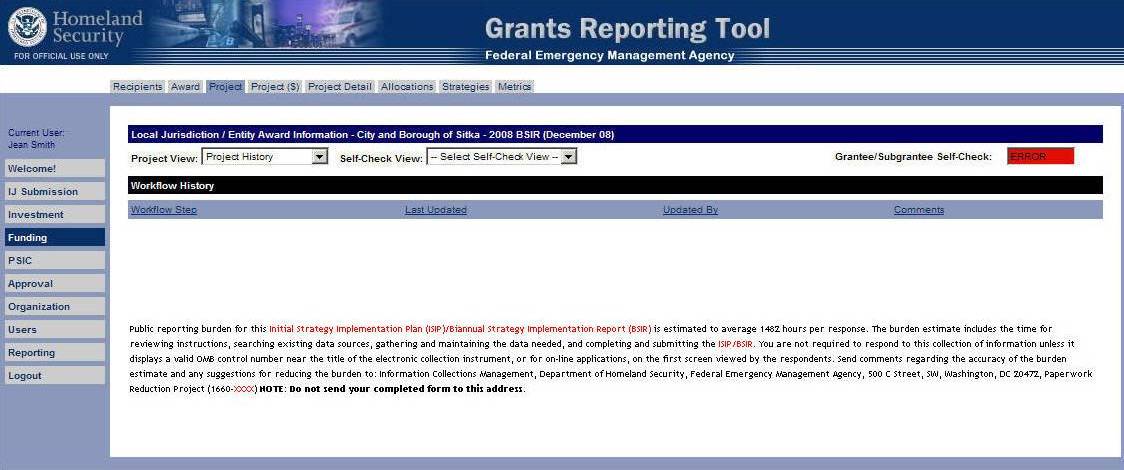Click the Project View label
Image resolution: width=1124 pixels, height=470 pixels.
pos(164,158)
